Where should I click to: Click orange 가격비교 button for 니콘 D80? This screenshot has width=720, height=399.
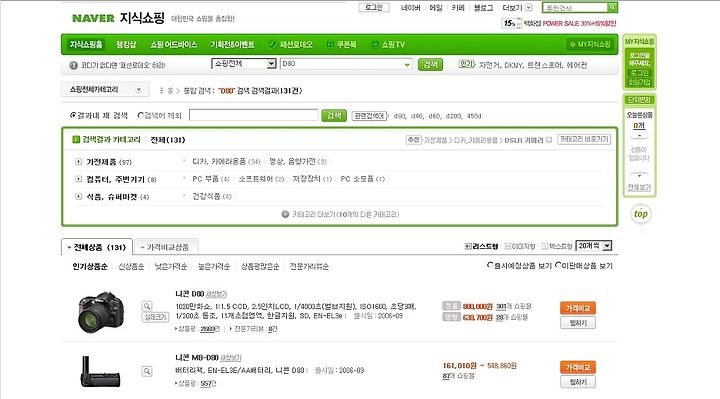tap(578, 308)
